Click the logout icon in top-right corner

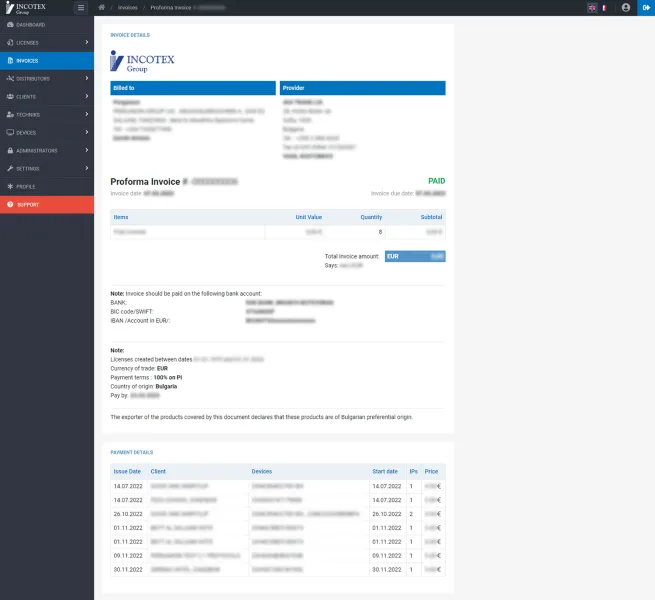pos(646,8)
